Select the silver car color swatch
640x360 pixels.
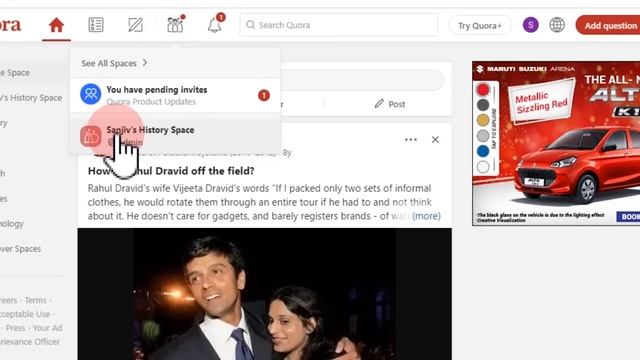coord(483,136)
